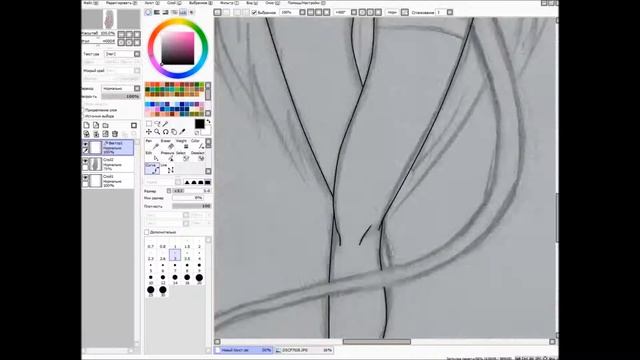This screenshot has height=360, width=640.
Task: Open the Холст menu
Action: [x=152, y=3]
